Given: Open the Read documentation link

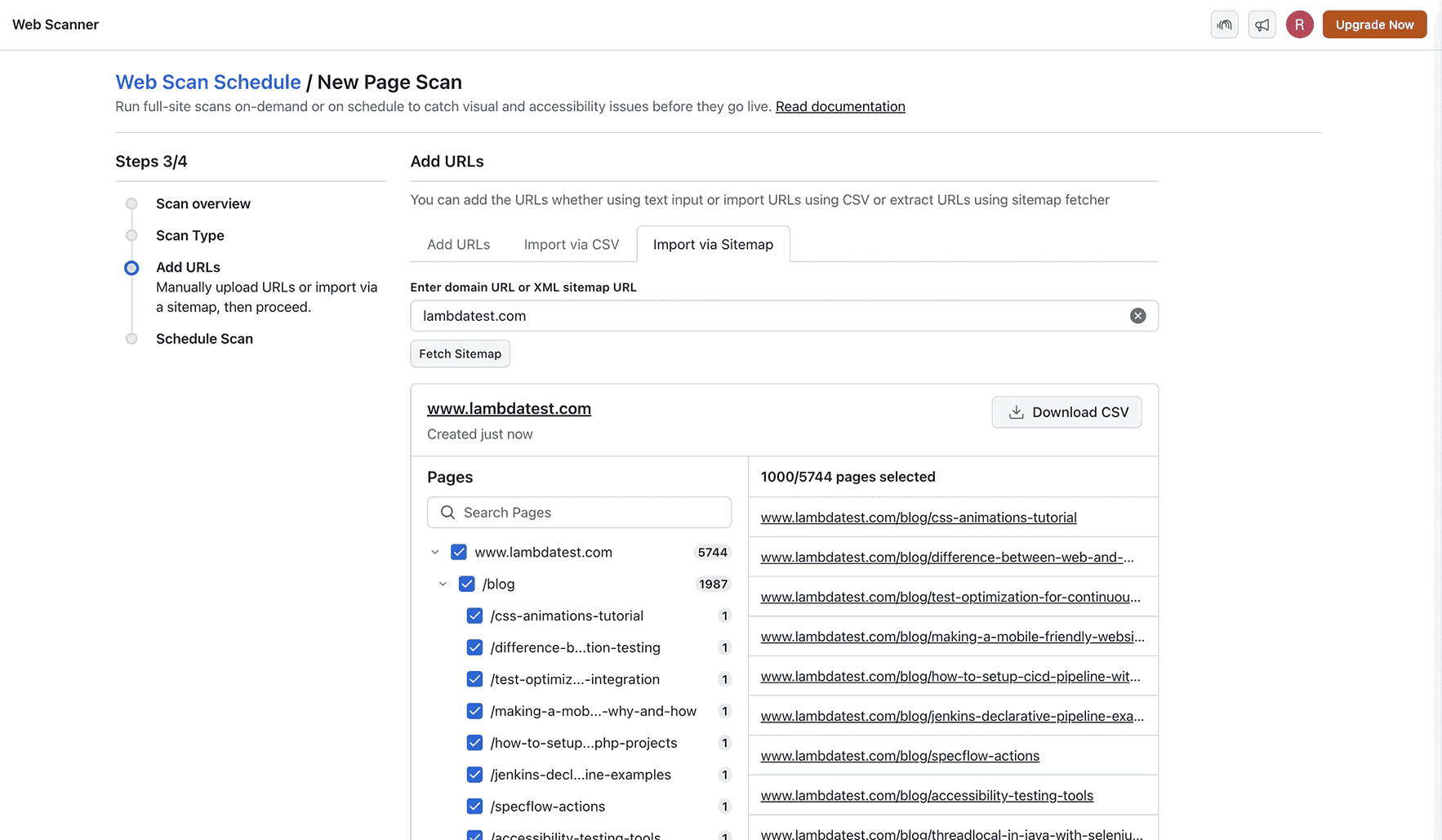Looking at the screenshot, I should pyautogui.click(x=840, y=106).
